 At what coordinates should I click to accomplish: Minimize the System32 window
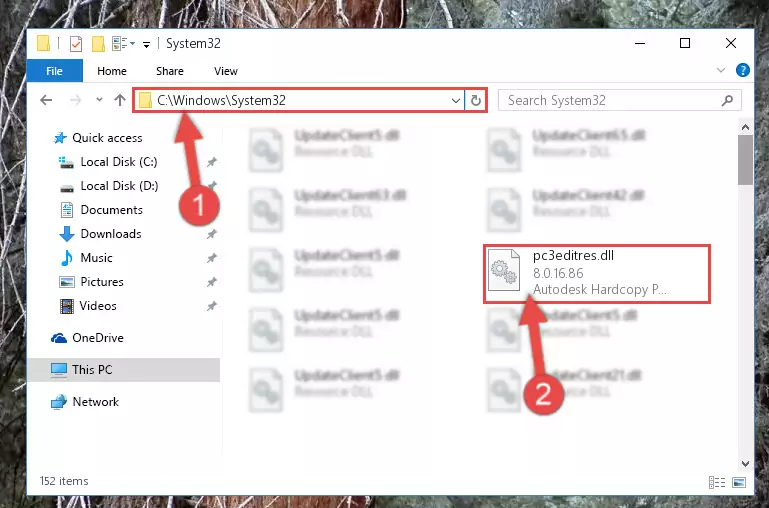click(x=640, y=44)
